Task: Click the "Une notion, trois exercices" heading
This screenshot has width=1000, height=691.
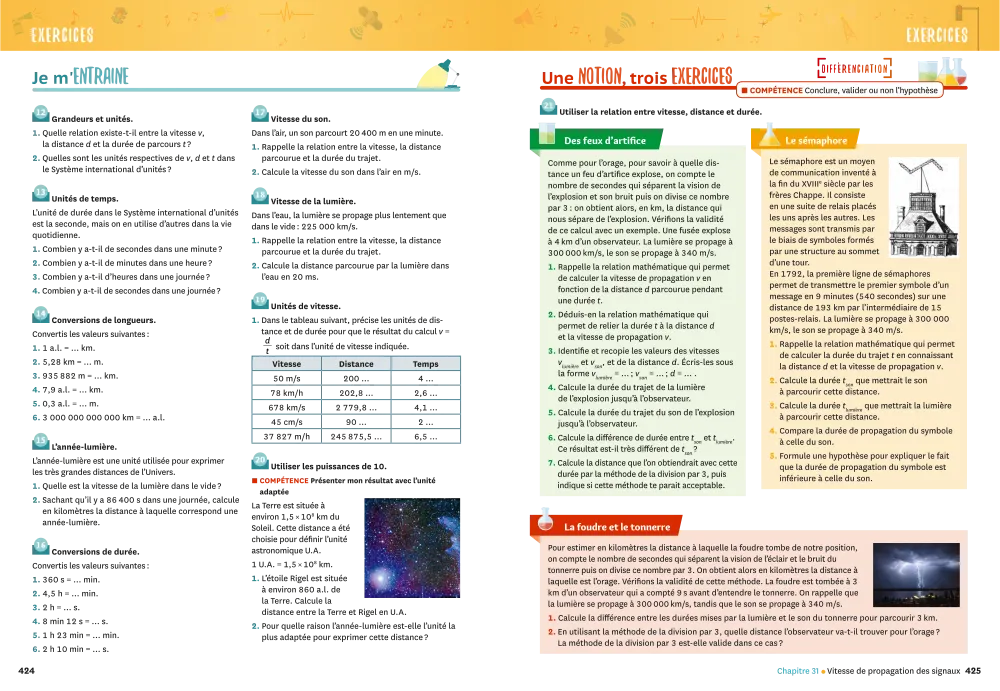Action: pyautogui.click(x=636, y=77)
